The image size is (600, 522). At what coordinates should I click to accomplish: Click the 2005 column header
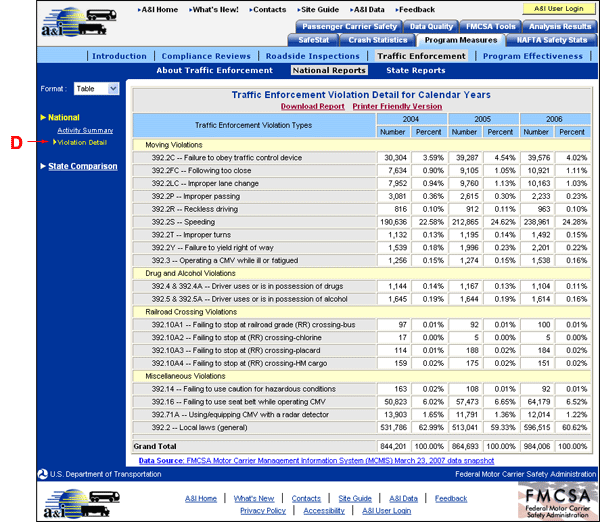[483, 119]
